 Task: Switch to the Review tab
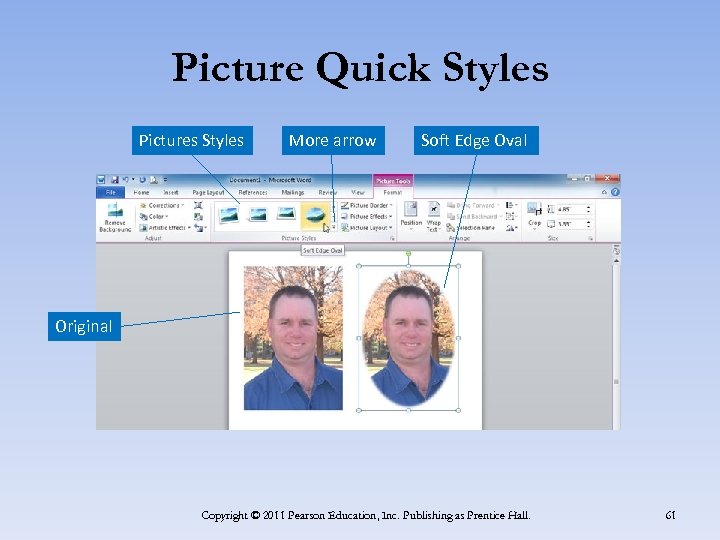click(327, 192)
